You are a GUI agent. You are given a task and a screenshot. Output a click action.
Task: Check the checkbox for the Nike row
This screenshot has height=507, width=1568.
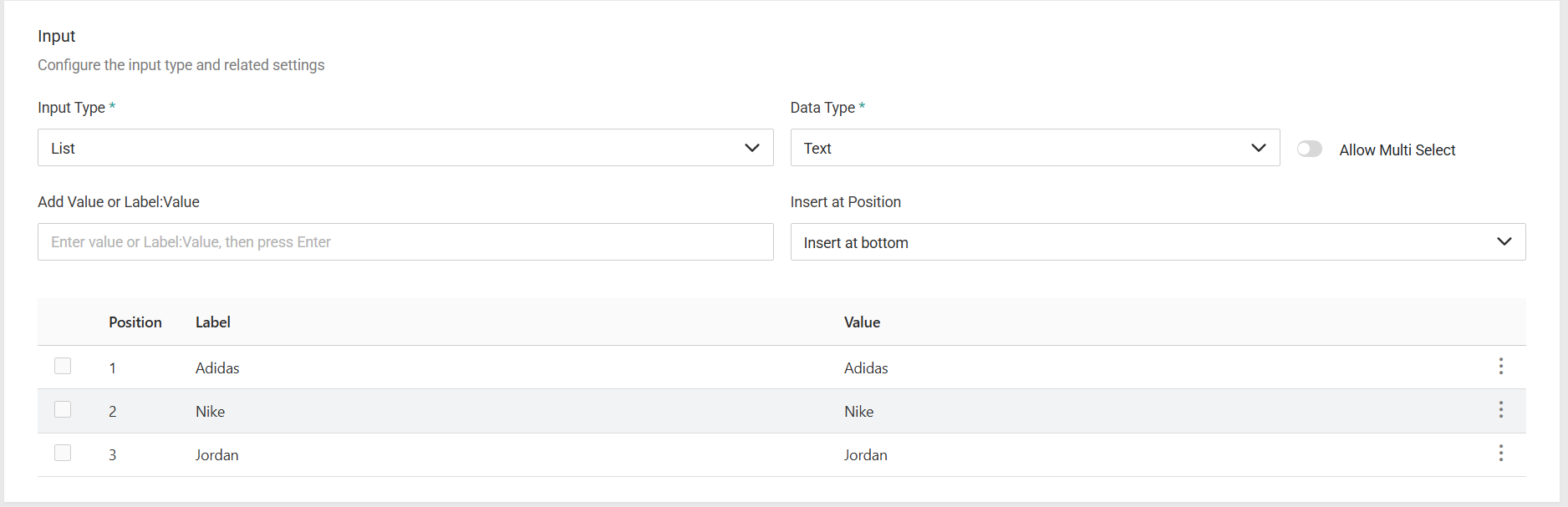pos(63,409)
